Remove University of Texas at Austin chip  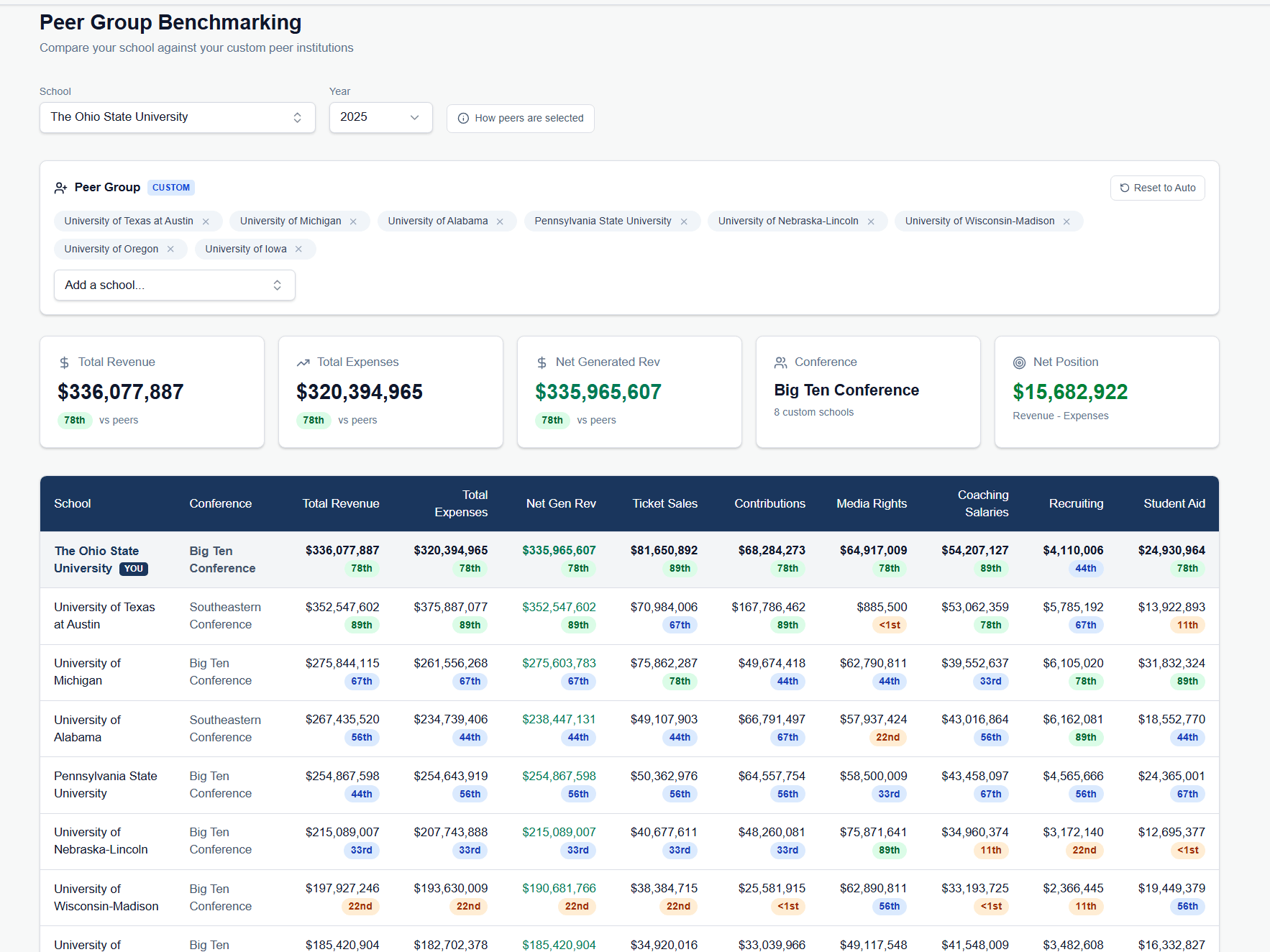[206, 221]
